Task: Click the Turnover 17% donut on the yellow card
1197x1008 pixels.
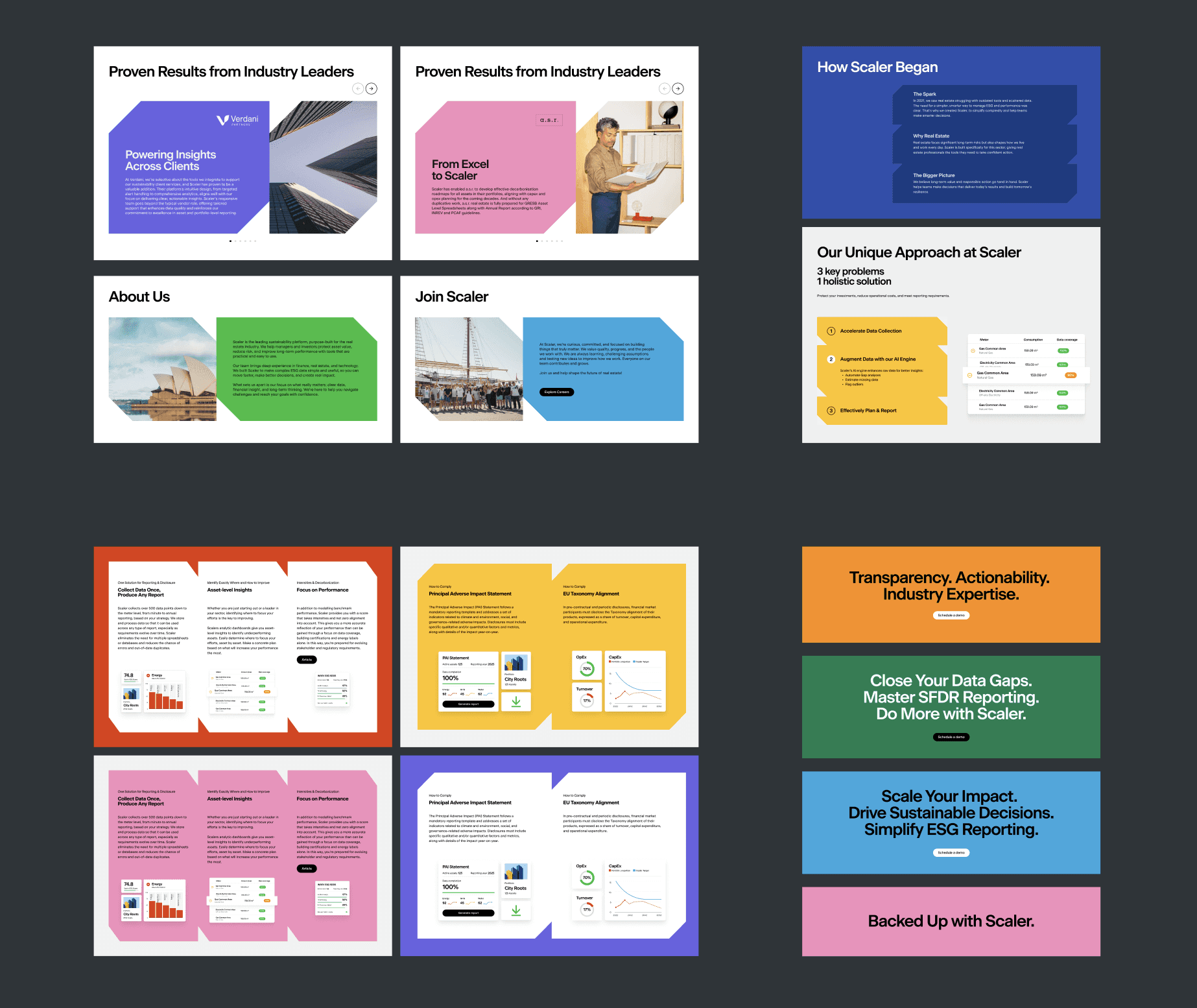Action: [587, 701]
